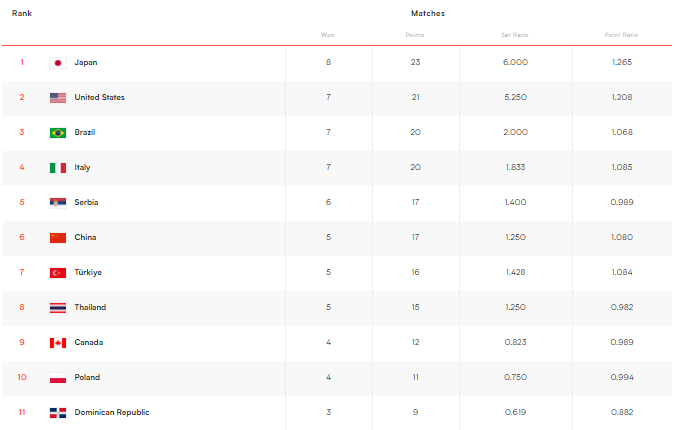Viewport: 675px width, 430px height.
Task: Click the Thailand flag icon
Action: click(58, 308)
